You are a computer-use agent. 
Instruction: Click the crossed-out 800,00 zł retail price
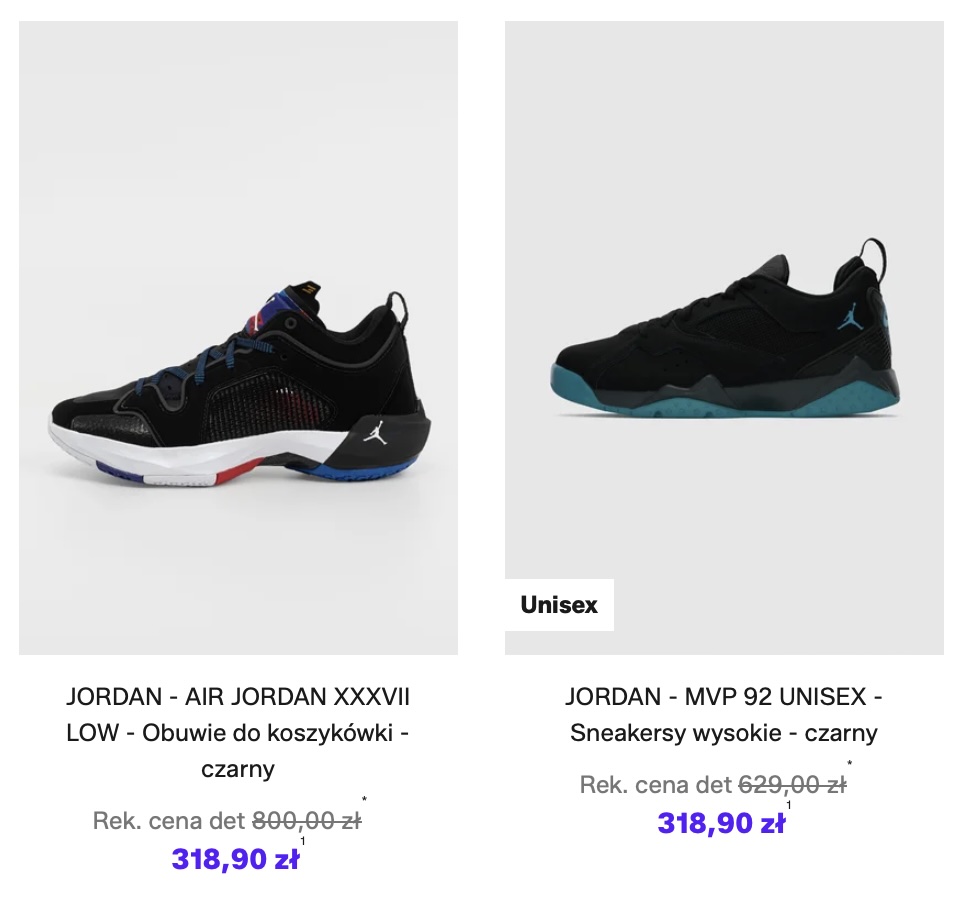coord(307,820)
